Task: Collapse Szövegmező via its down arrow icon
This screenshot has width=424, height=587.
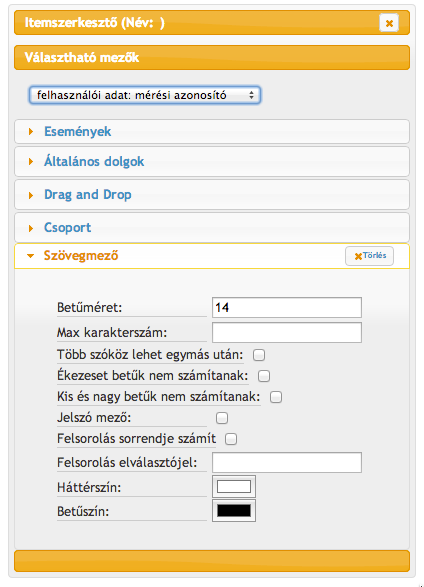Action: [31, 256]
